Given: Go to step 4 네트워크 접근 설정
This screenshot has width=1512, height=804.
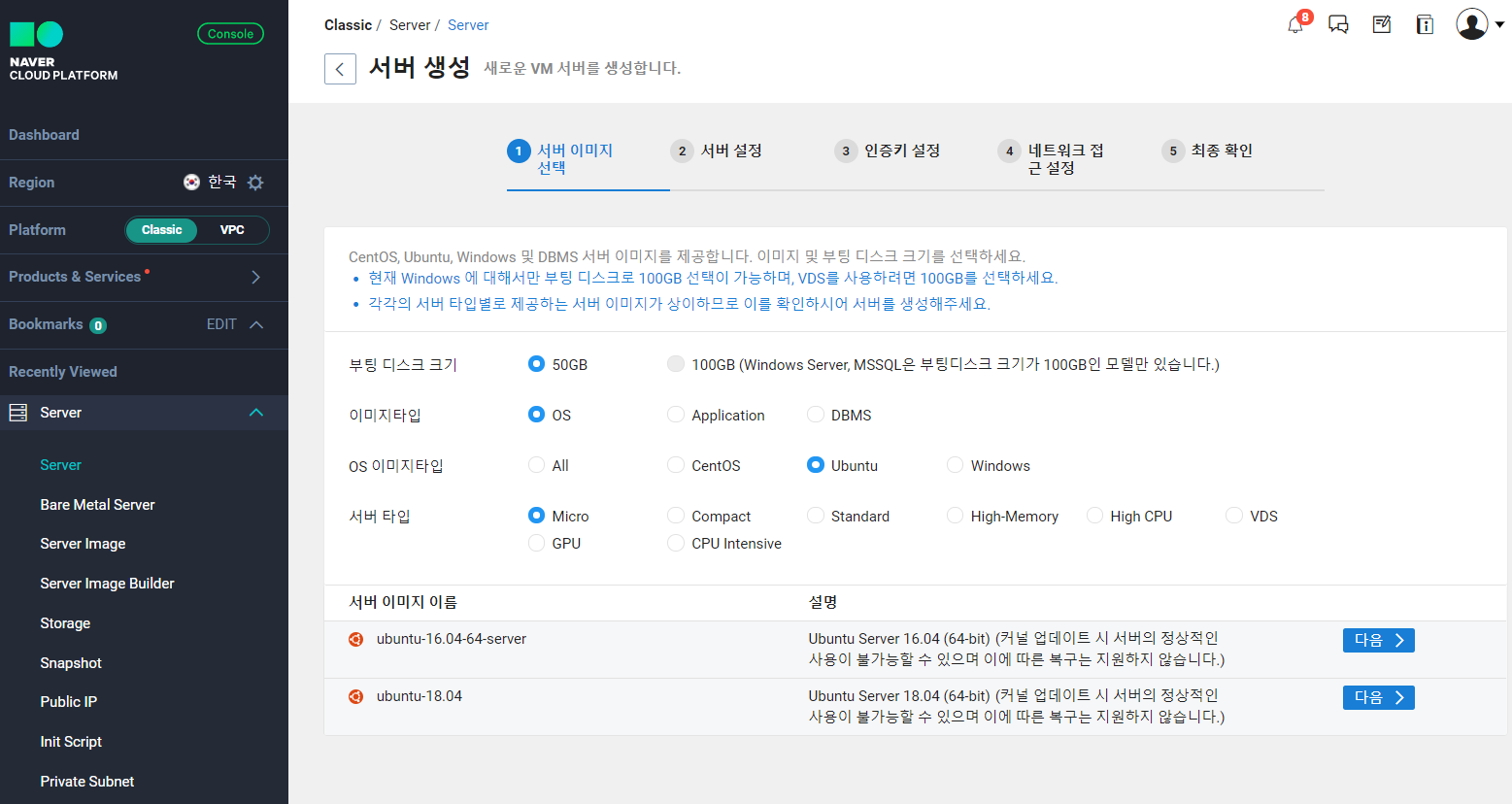Looking at the screenshot, I should [1052, 158].
